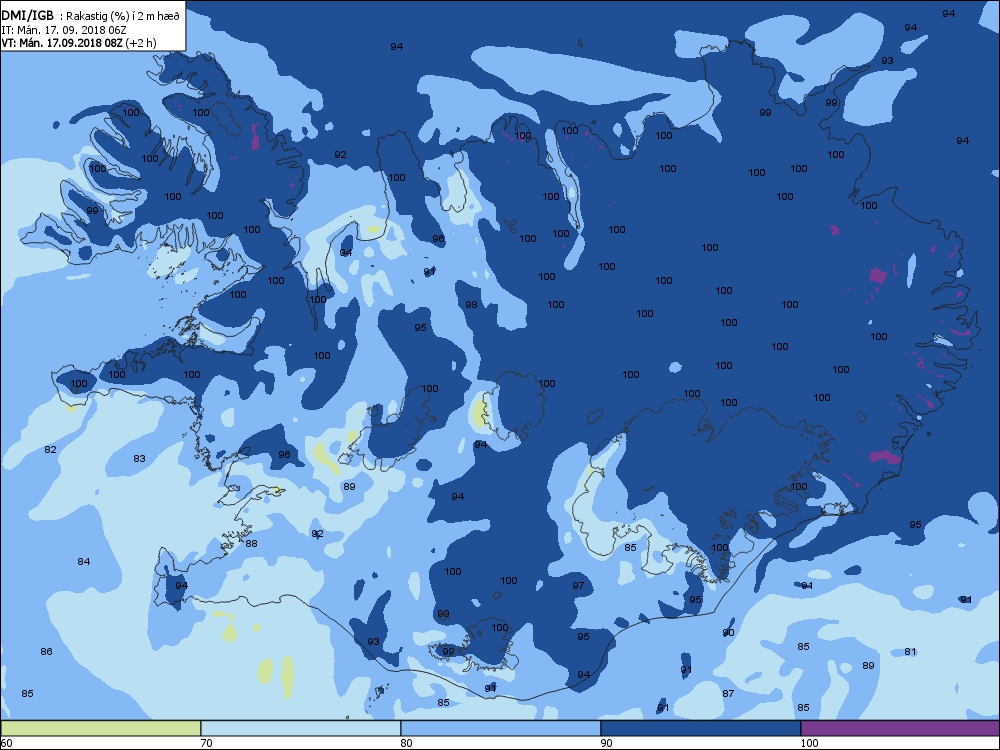Click the "IT: Mán. 17. 09. 2018 06Z" line
Screen dimensions: 1000x750
tap(62, 30)
